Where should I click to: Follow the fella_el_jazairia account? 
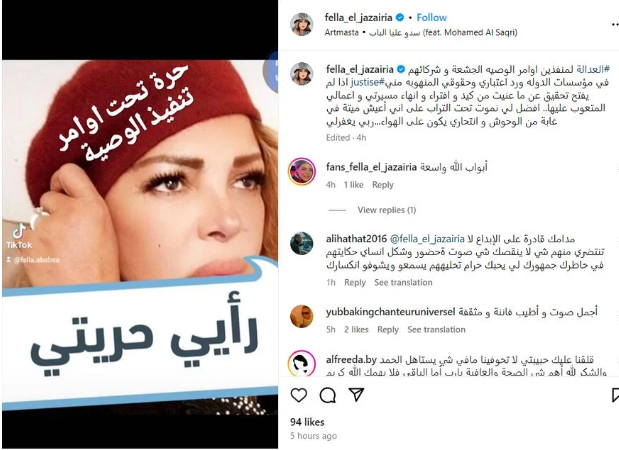431,17
